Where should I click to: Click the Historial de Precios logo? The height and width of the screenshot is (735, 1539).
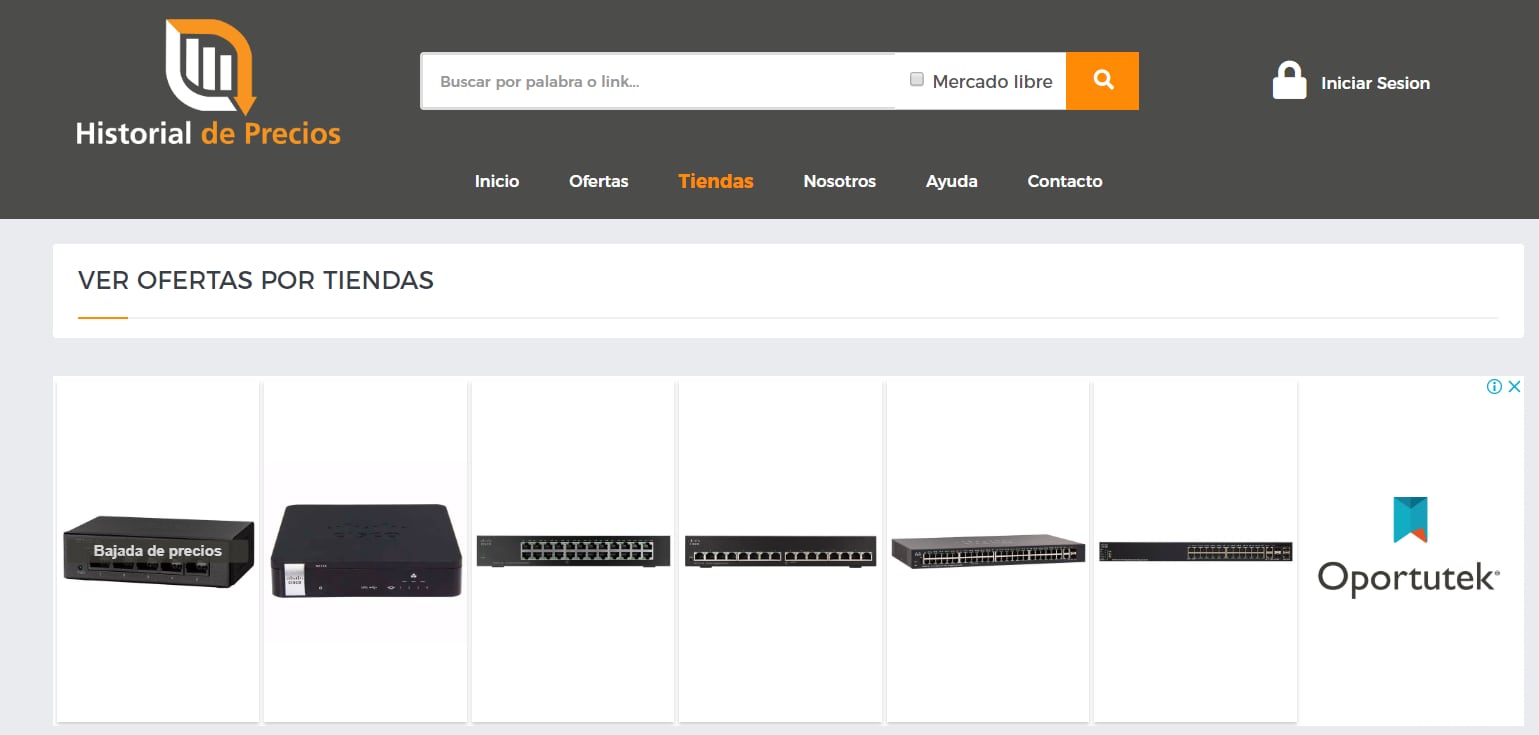(209, 83)
